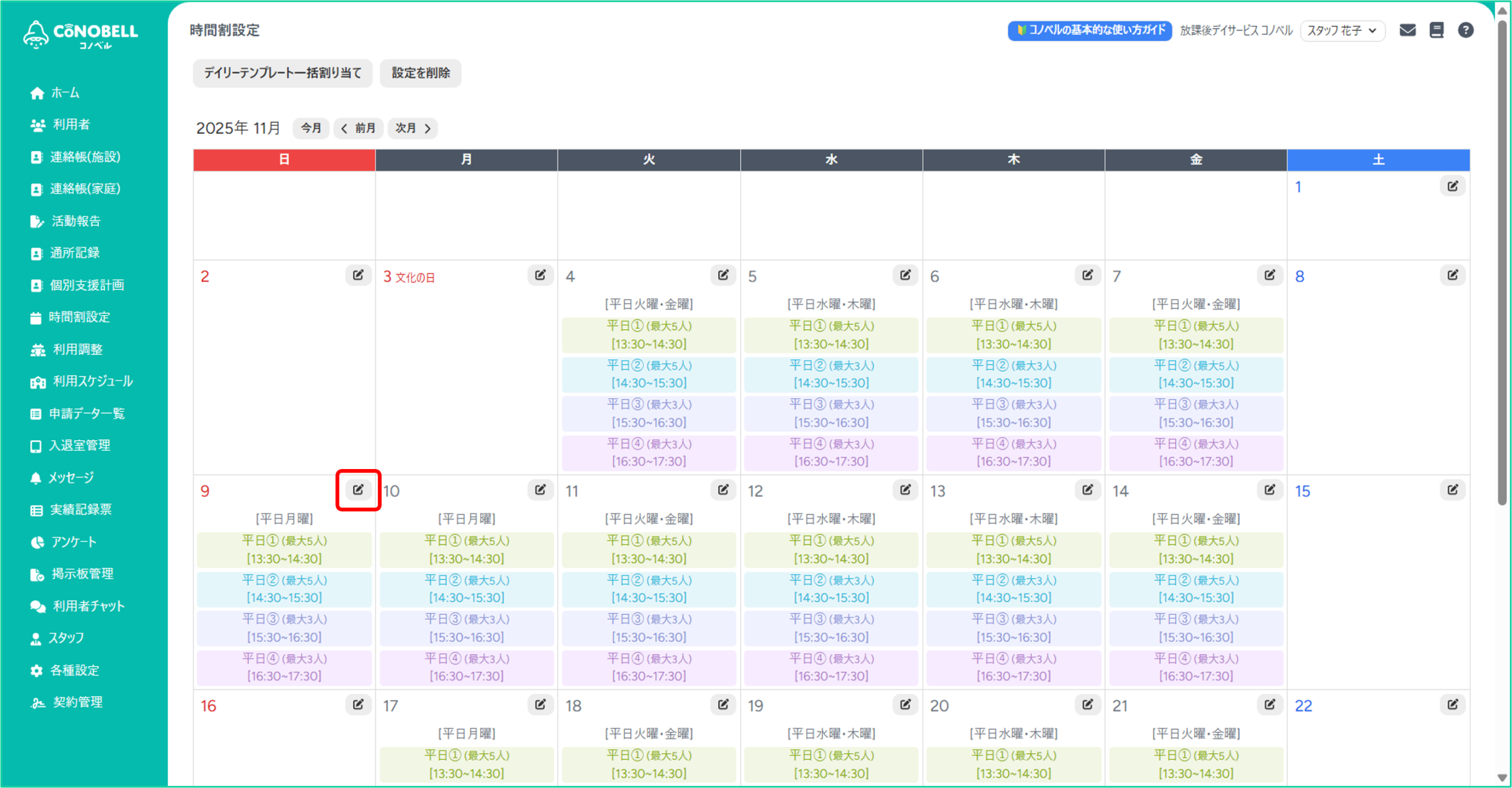Viewport: 1512px width, 788px height.
Task: Click edit icon for November 22
Action: (x=1452, y=705)
